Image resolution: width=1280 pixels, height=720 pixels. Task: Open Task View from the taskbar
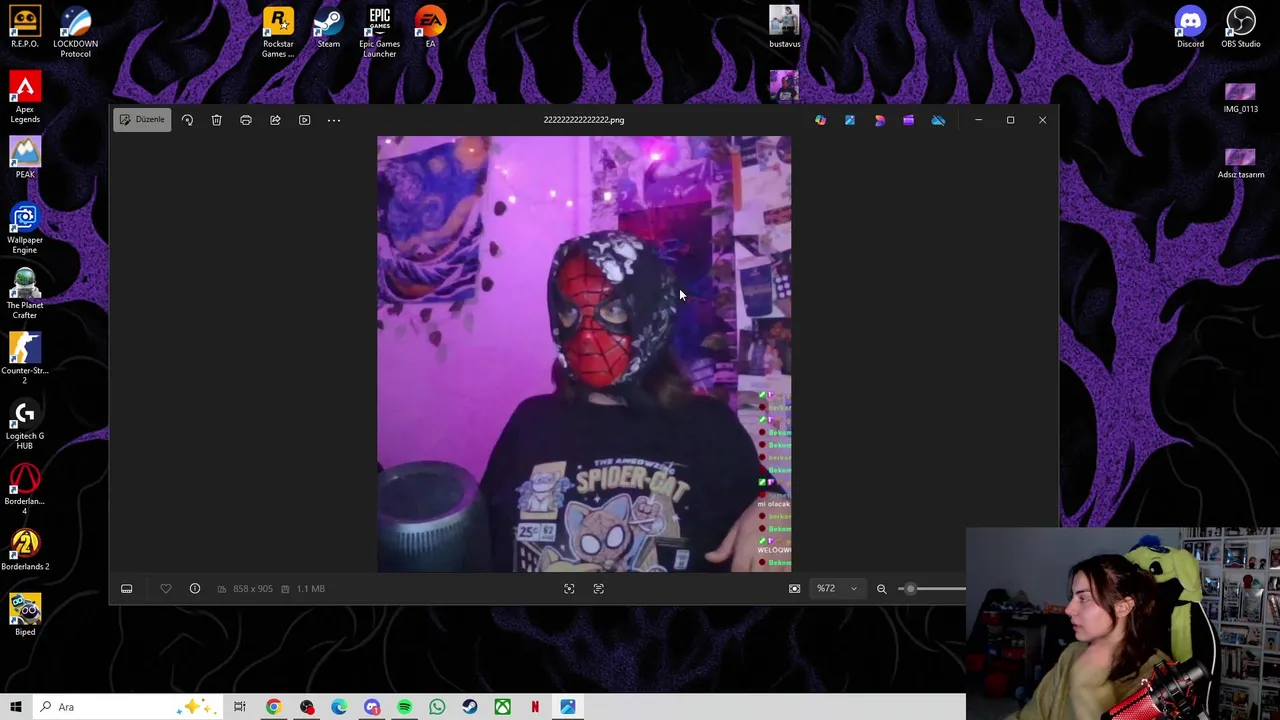(x=240, y=707)
